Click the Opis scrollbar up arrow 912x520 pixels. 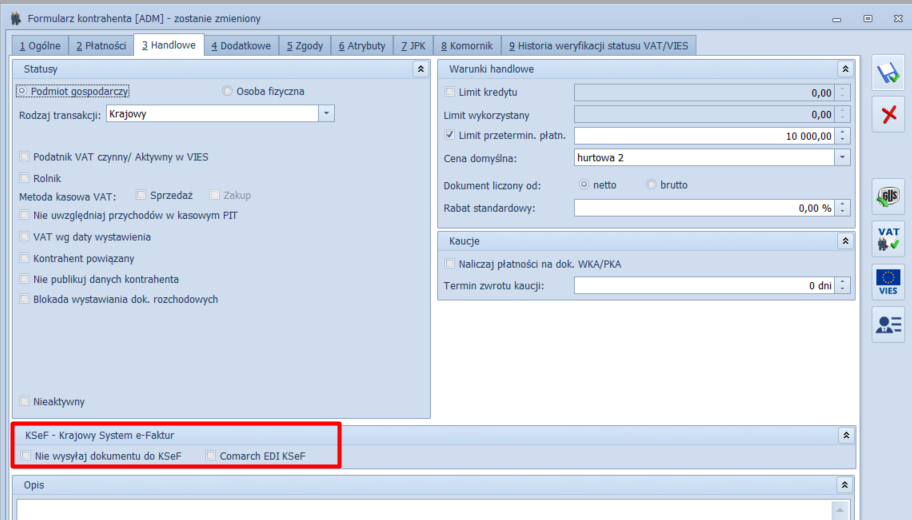tap(840, 510)
